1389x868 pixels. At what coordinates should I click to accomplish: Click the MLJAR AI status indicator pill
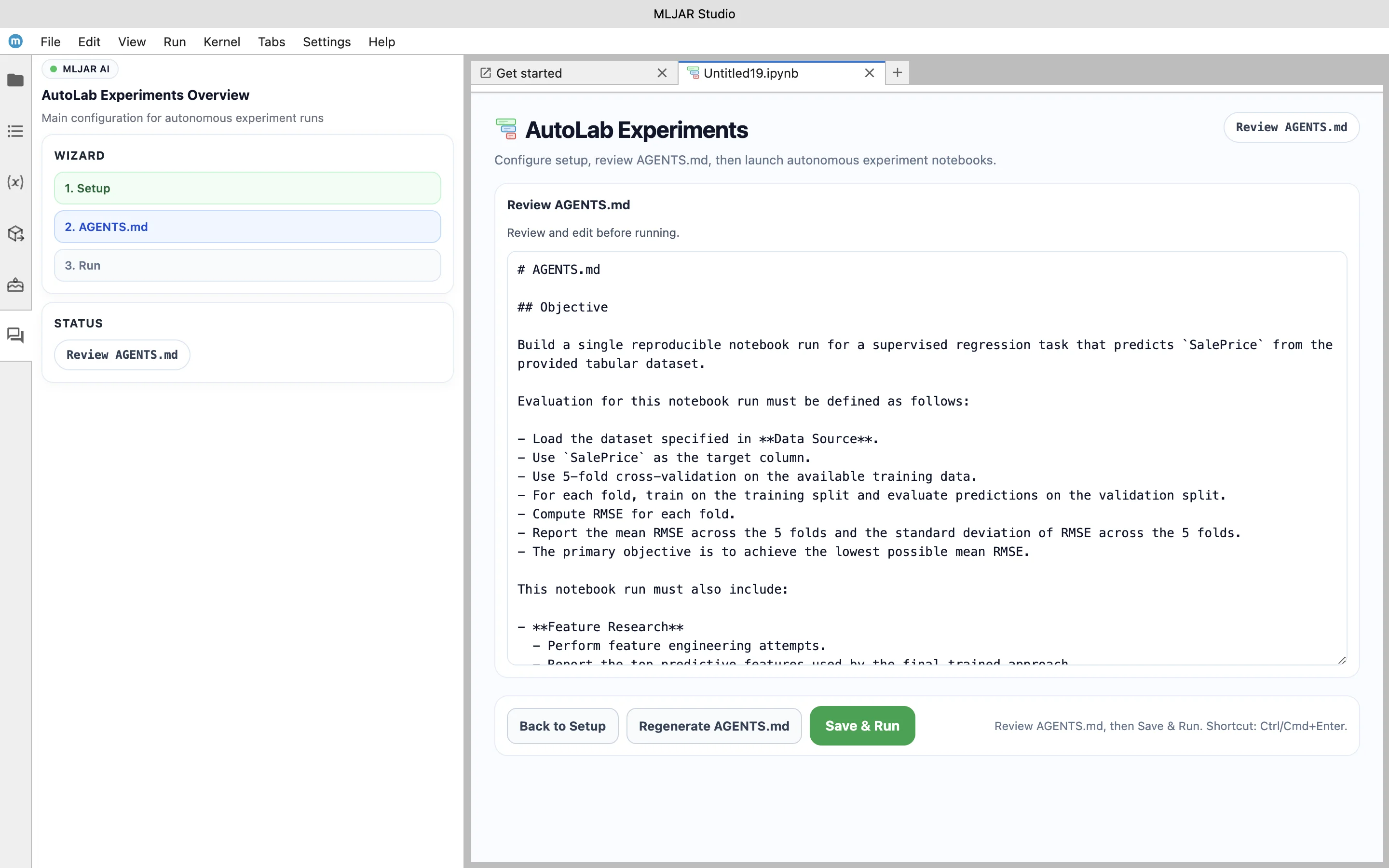(80, 68)
